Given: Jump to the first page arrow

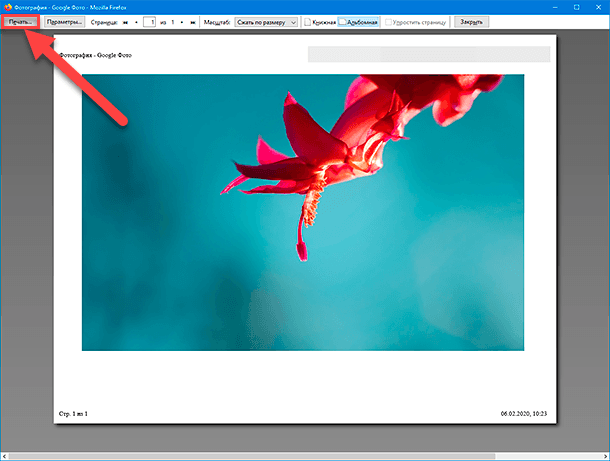Looking at the screenshot, I should click(x=125, y=21).
